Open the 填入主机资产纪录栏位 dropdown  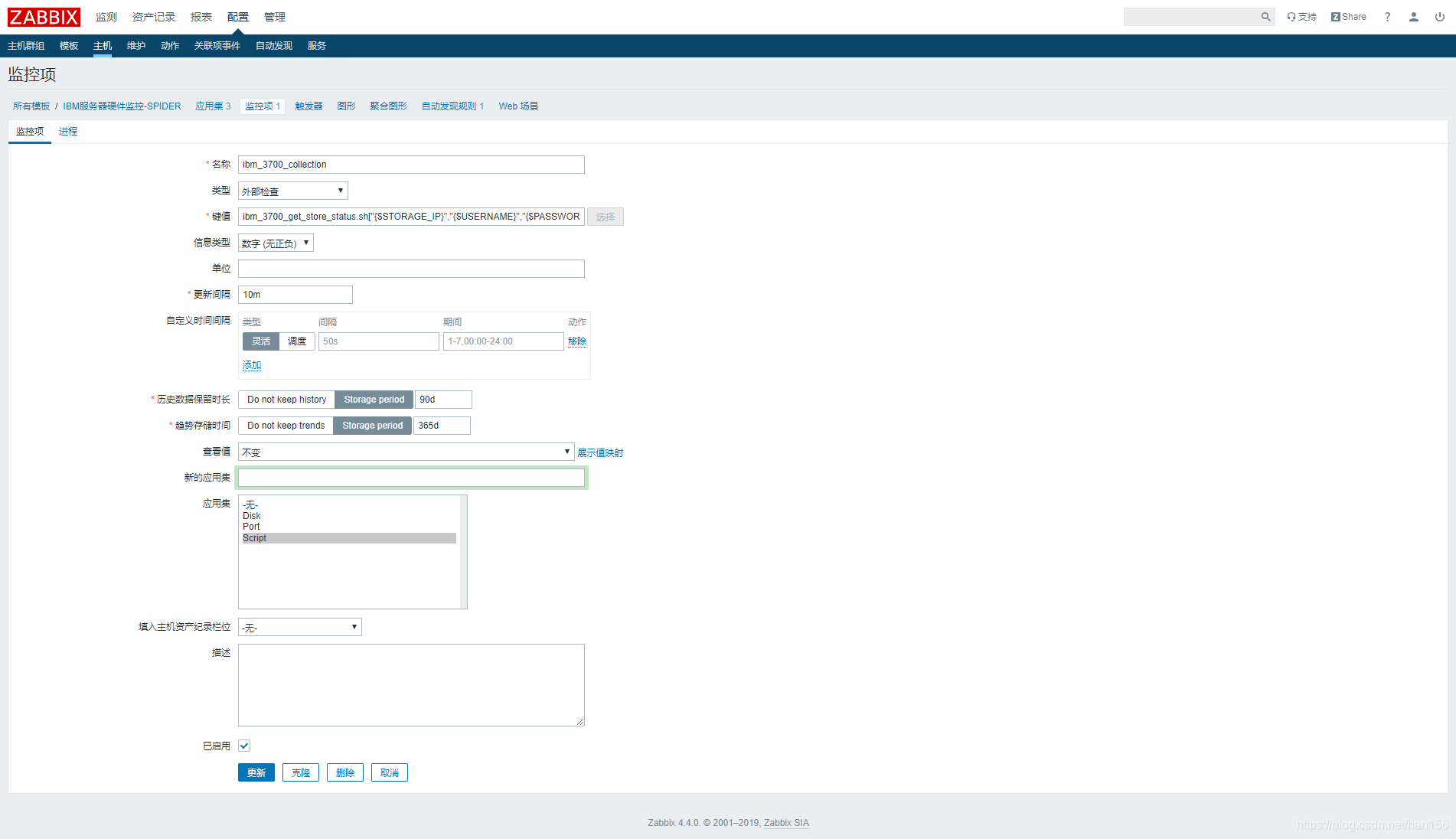(x=299, y=627)
